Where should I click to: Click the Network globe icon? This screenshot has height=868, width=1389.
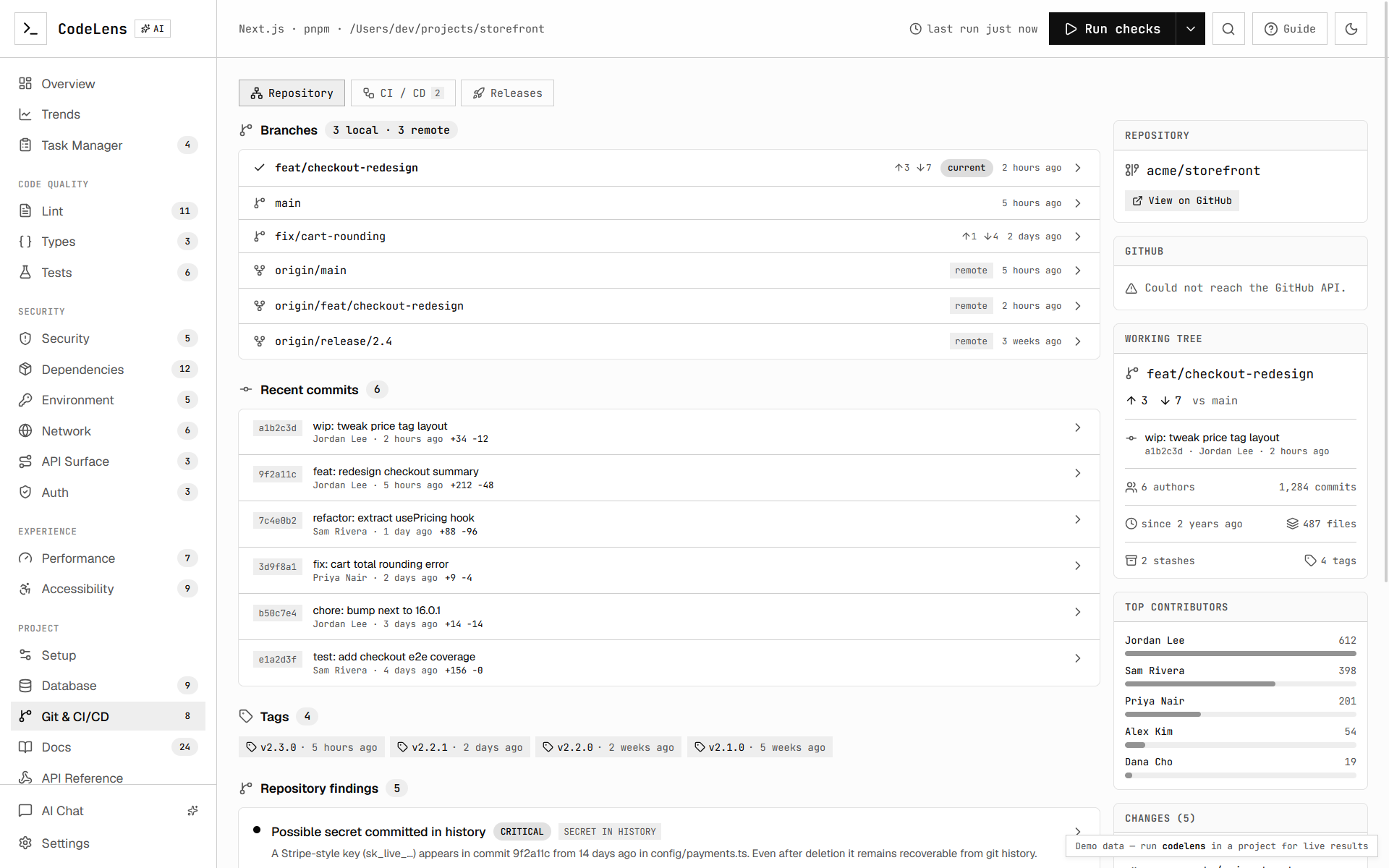pos(25,430)
